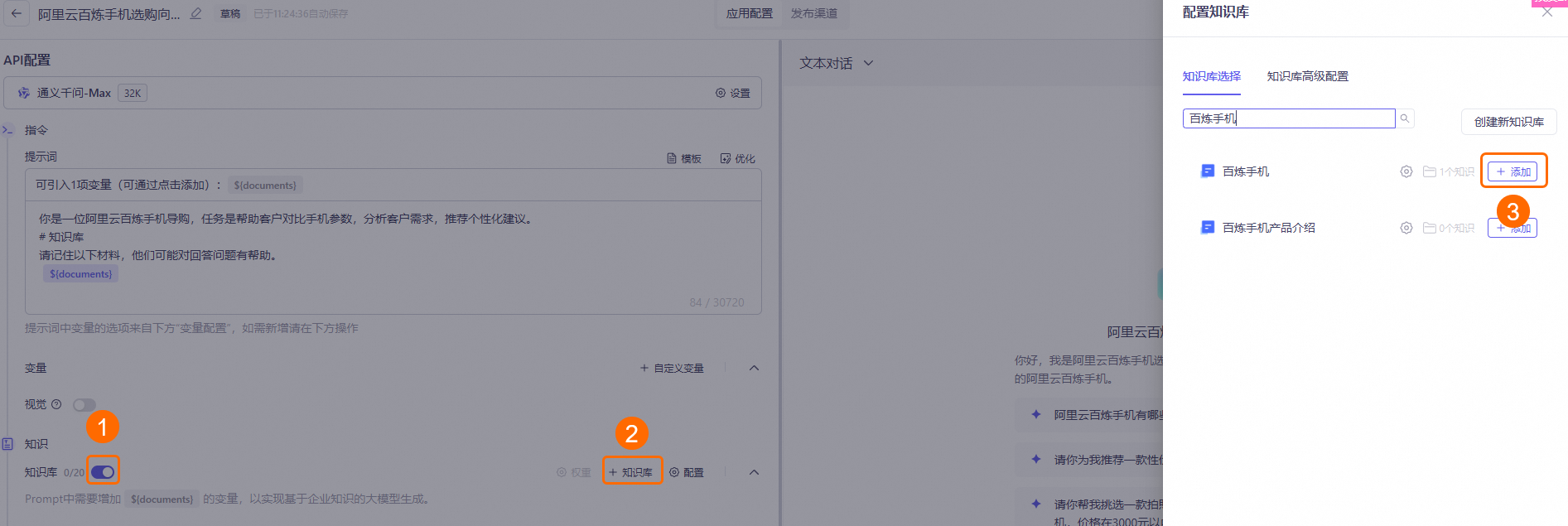Toggle the 知识库 switch off
The height and width of the screenshot is (526, 1568).
(103, 471)
